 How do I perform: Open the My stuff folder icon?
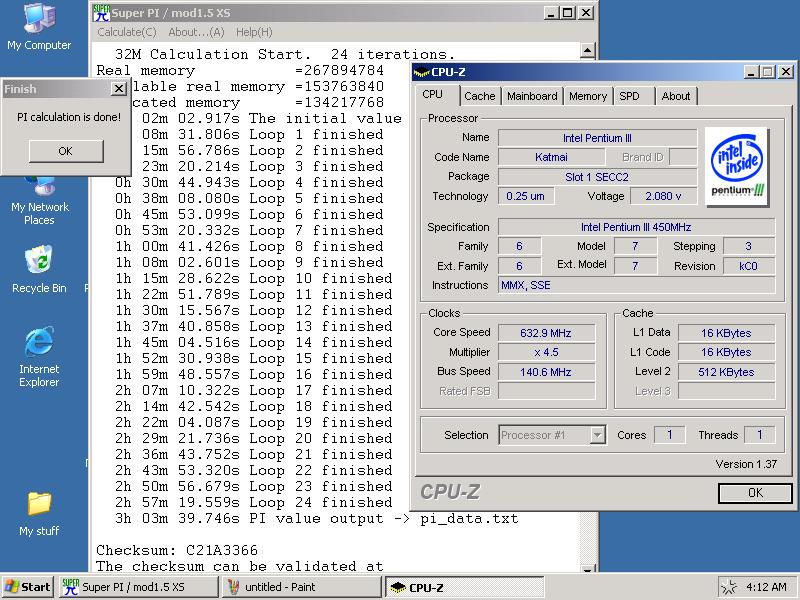click(x=39, y=514)
